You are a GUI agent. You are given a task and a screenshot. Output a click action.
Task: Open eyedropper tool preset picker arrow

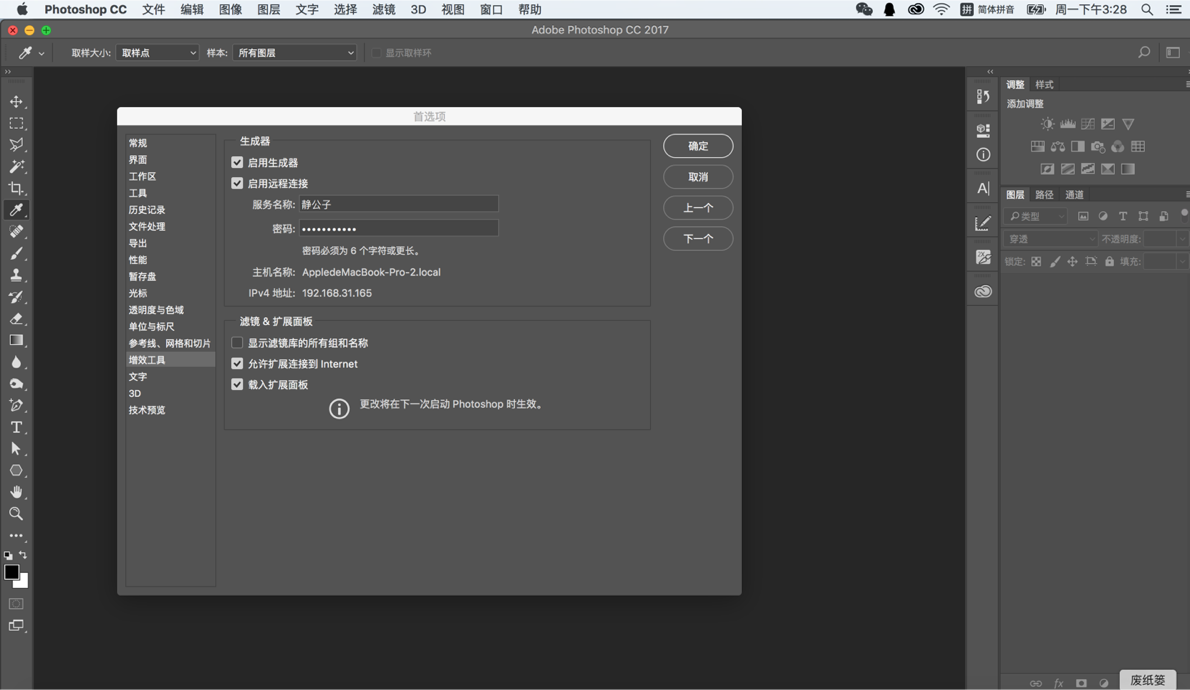tap(41, 53)
